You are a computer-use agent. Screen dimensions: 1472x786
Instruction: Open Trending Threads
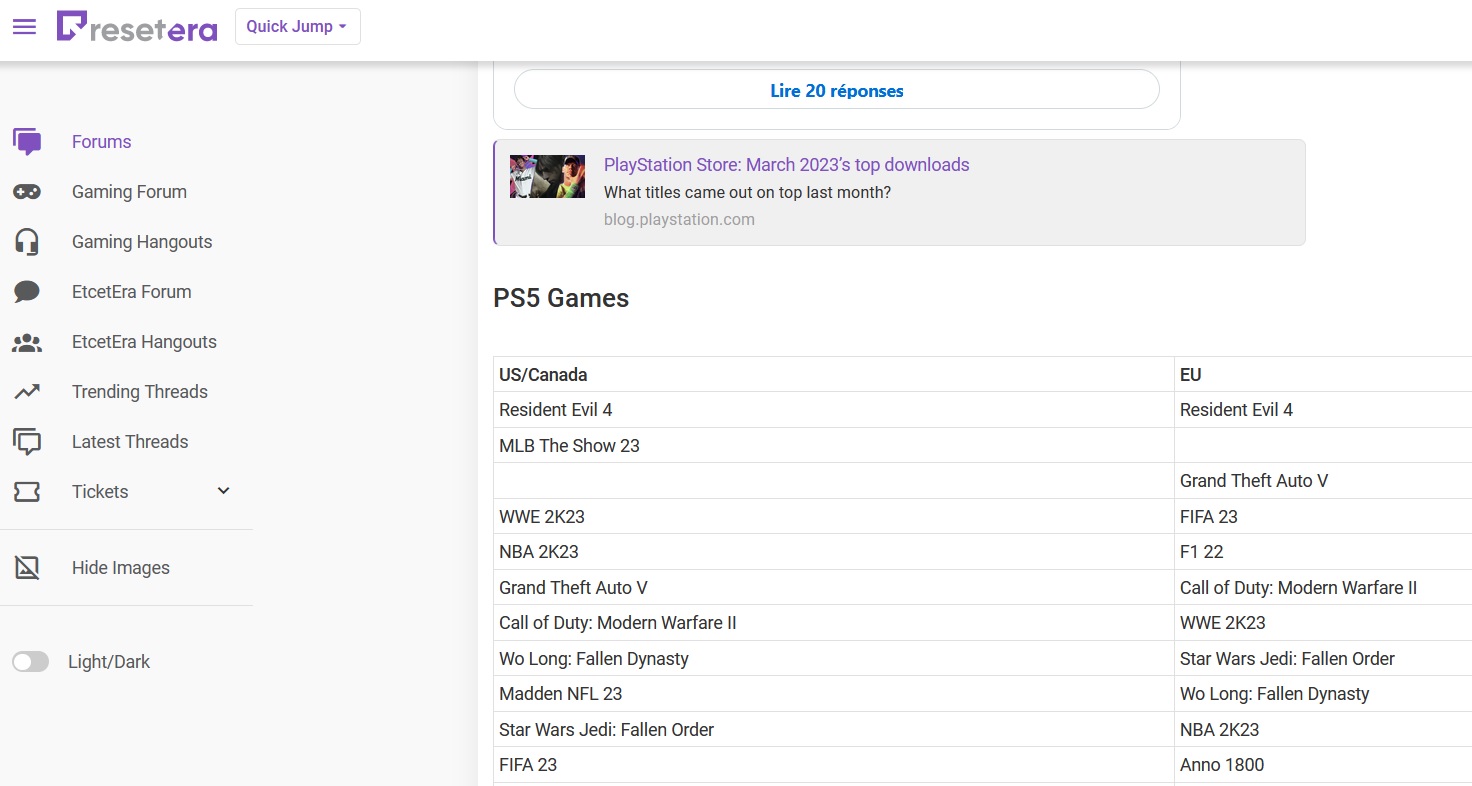(x=140, y=392)
